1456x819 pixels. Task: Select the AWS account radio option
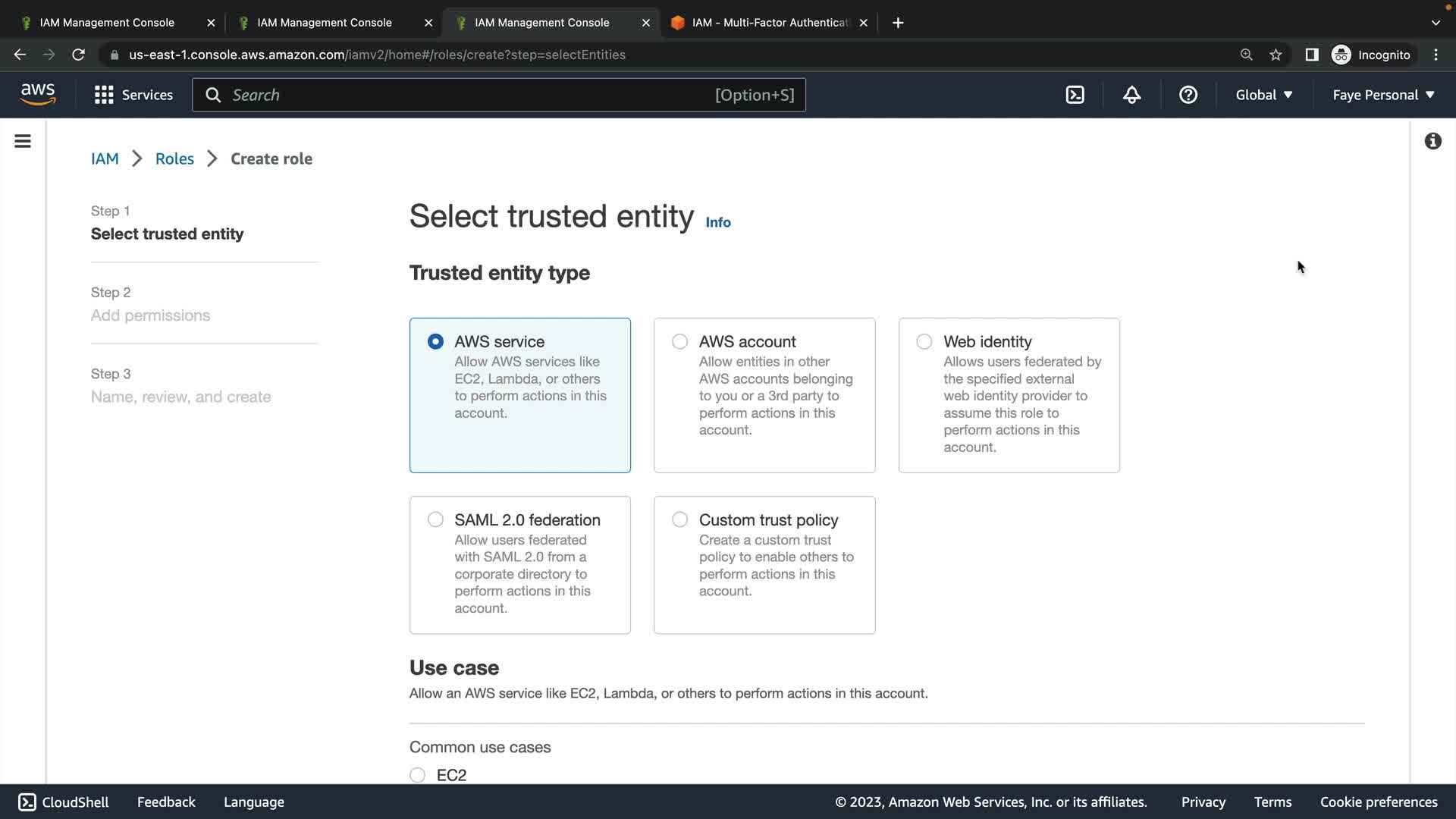click(x=679, y=342)
